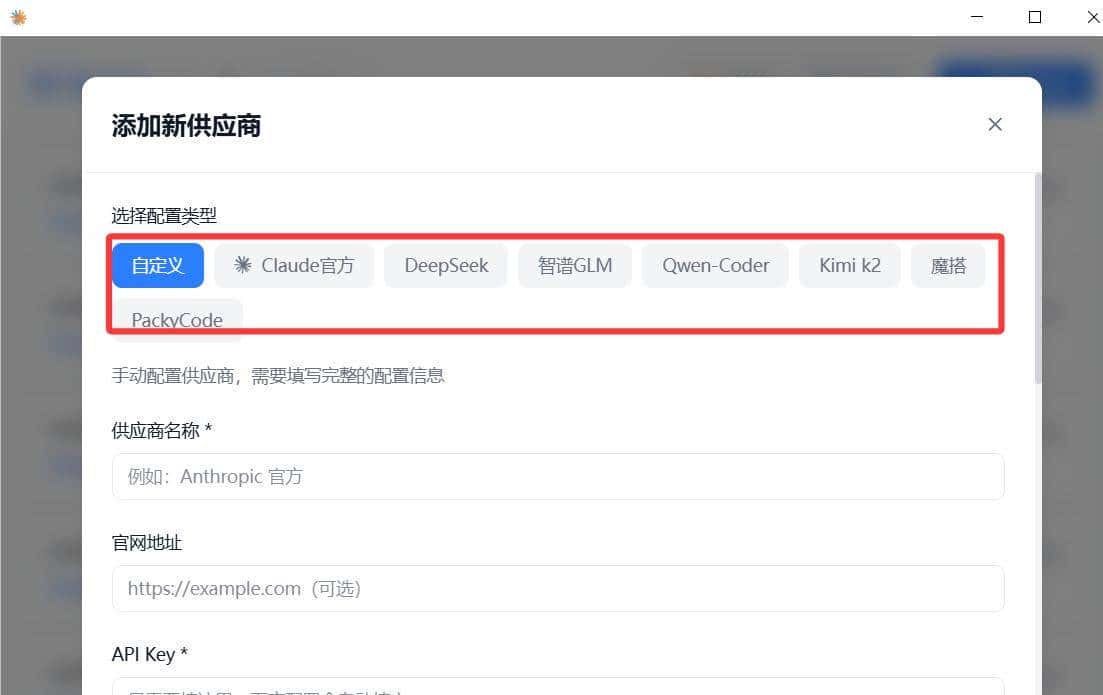The width and height of the screenshot is (1103, 695).
Task: Close the 添加新供应商 dialog with X
Action: pyautogui.click(x=995, y=124)
